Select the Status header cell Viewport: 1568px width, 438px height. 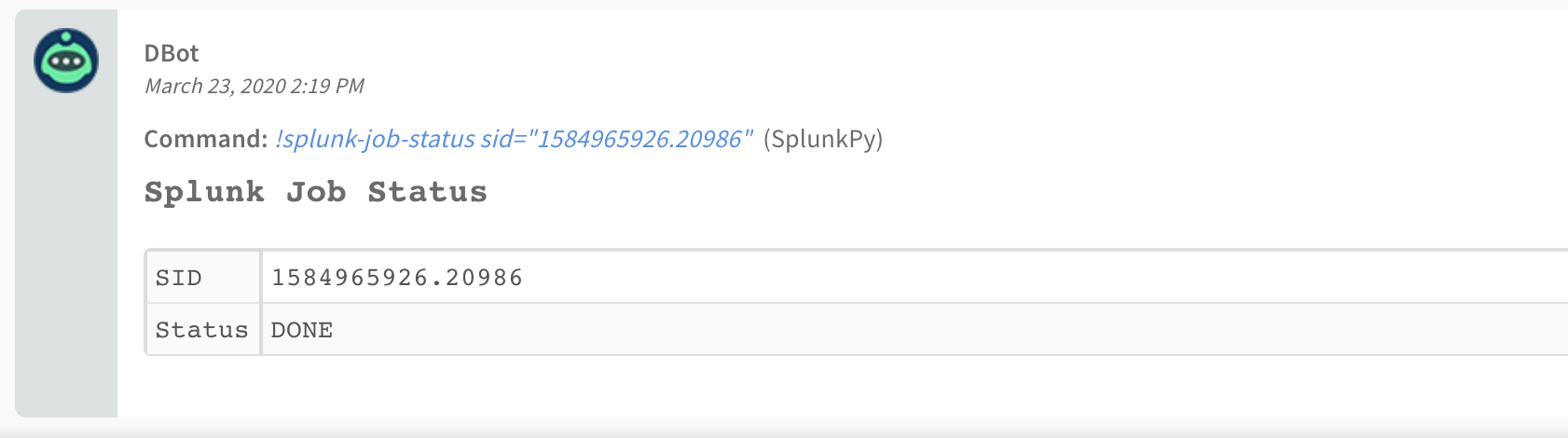pyautogui.click(x=201, y=330)
